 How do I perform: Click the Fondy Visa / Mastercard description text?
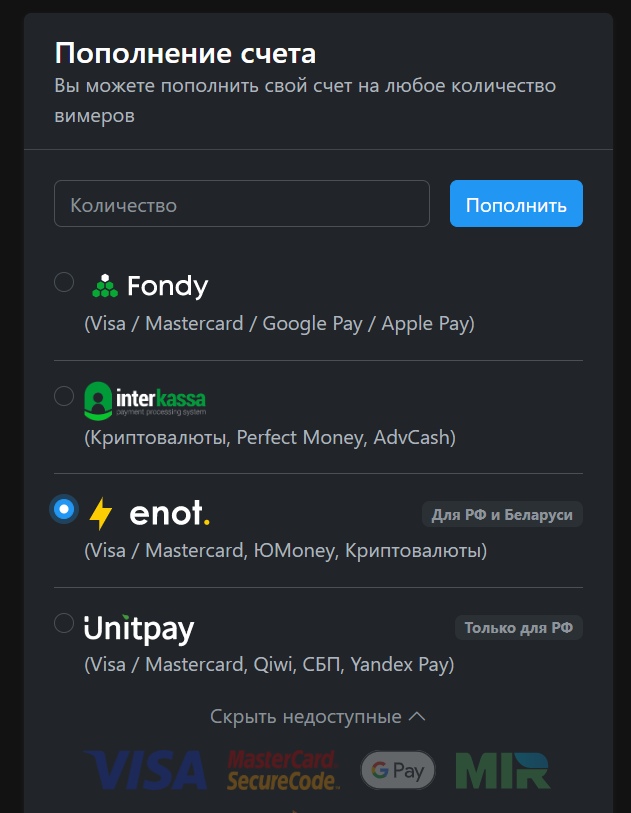click(x=279, y=324)
